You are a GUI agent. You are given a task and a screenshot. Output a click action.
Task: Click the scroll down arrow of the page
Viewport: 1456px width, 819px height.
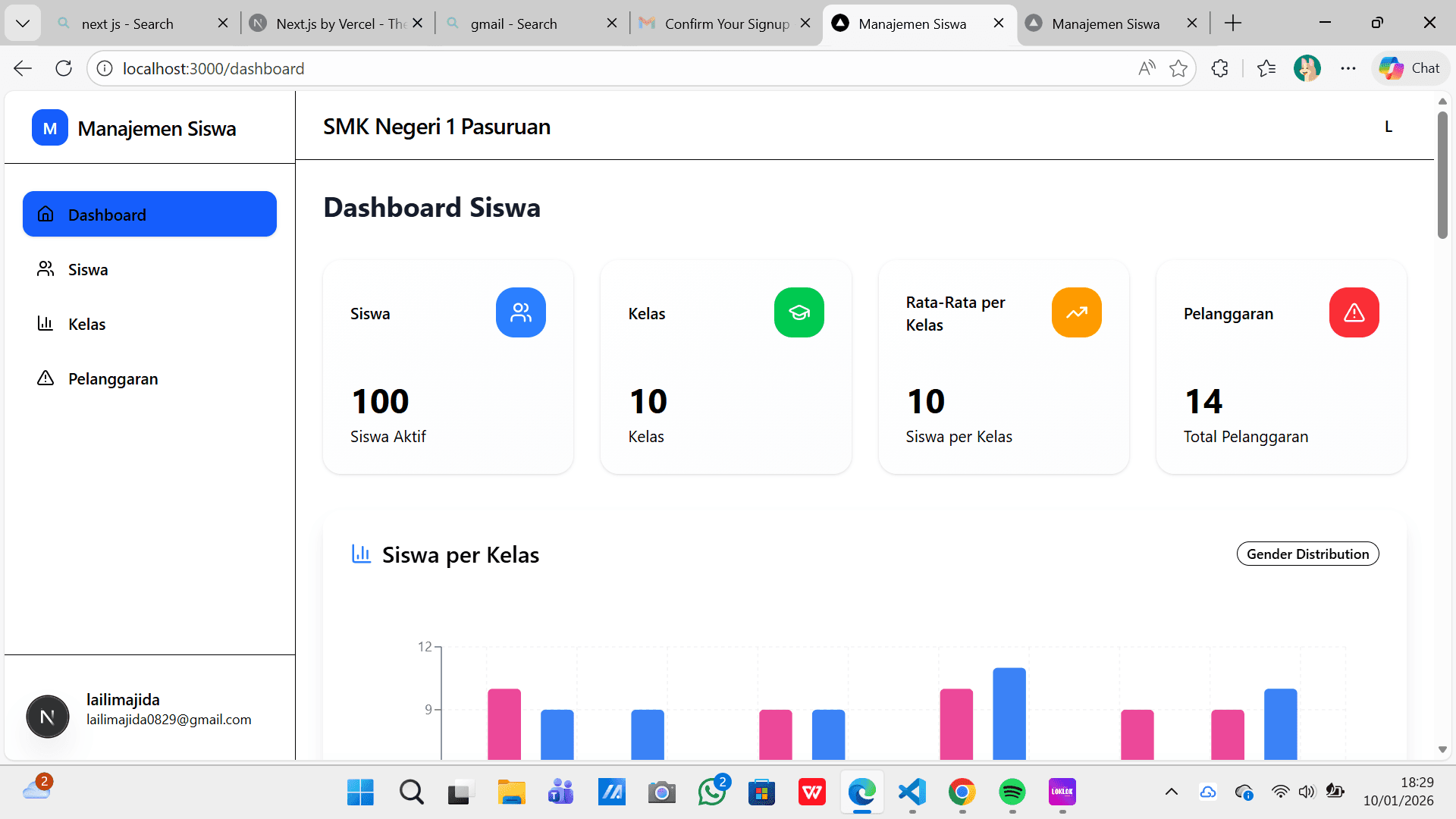coord(1442,749)
